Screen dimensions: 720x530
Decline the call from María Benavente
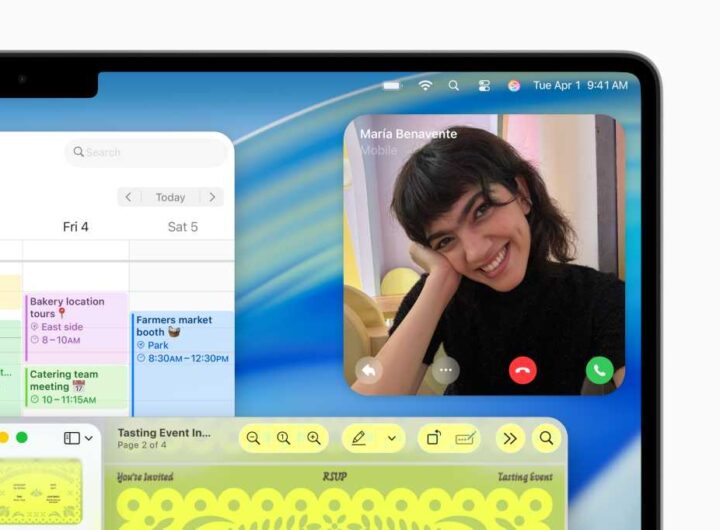(x=522, y=370)
